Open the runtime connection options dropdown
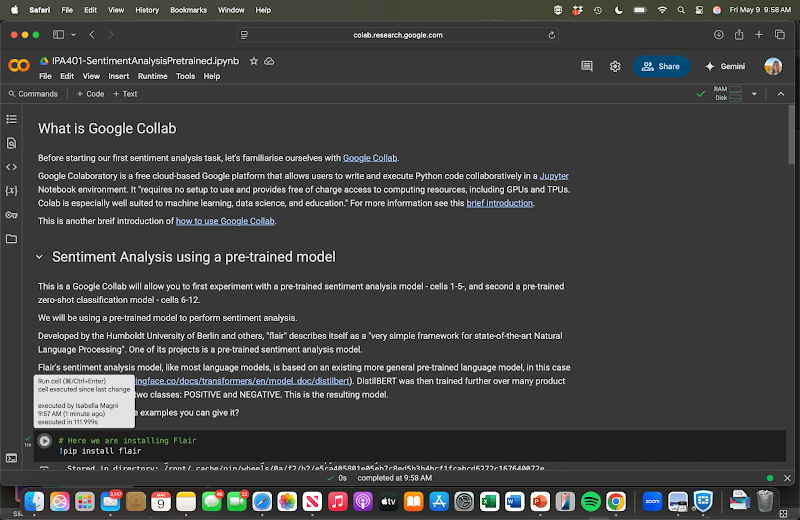Screen dimensions: 800x520 pyautogui.click(x=754, y=94)
